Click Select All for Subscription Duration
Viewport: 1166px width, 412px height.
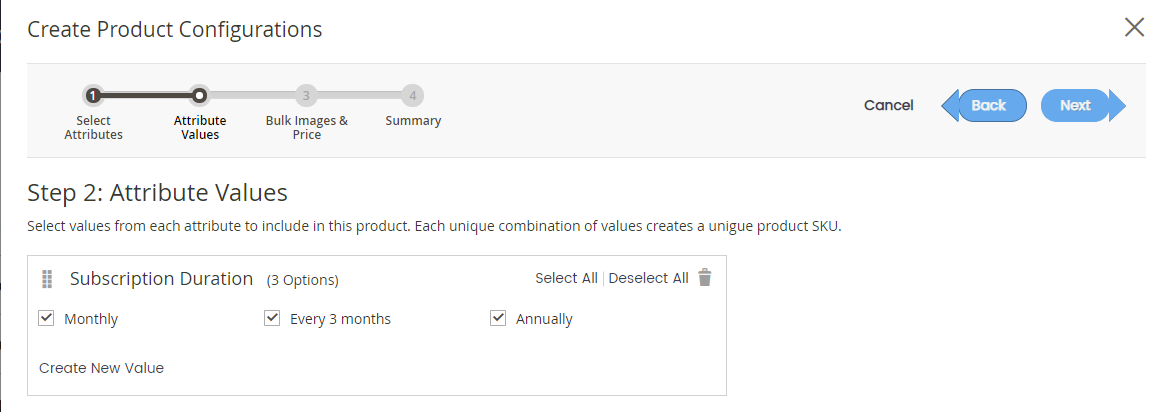click(566, 278)
